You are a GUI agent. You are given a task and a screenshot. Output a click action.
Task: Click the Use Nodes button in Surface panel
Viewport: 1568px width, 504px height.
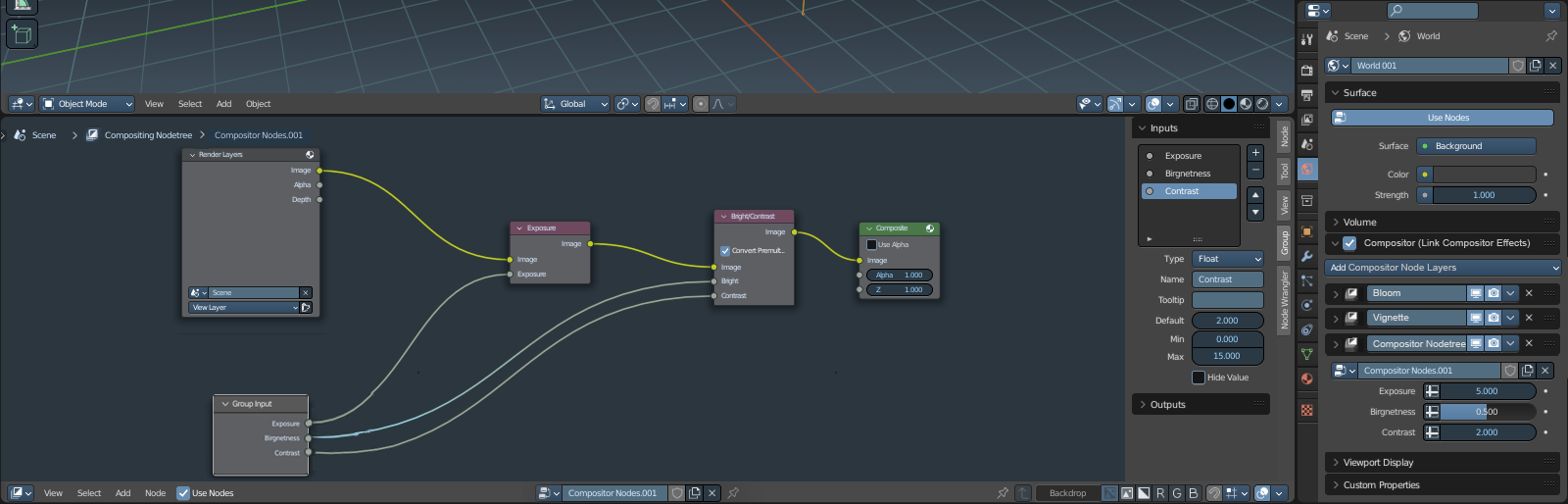[x=1443, y=118]
